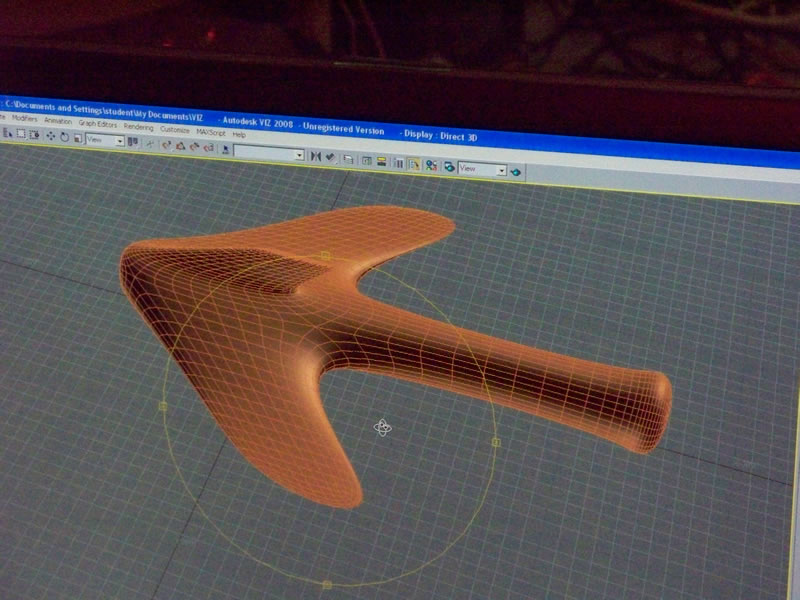
Task: Click the Autodesk VIZ 2008 title bar text
Action: pos(258,122)
